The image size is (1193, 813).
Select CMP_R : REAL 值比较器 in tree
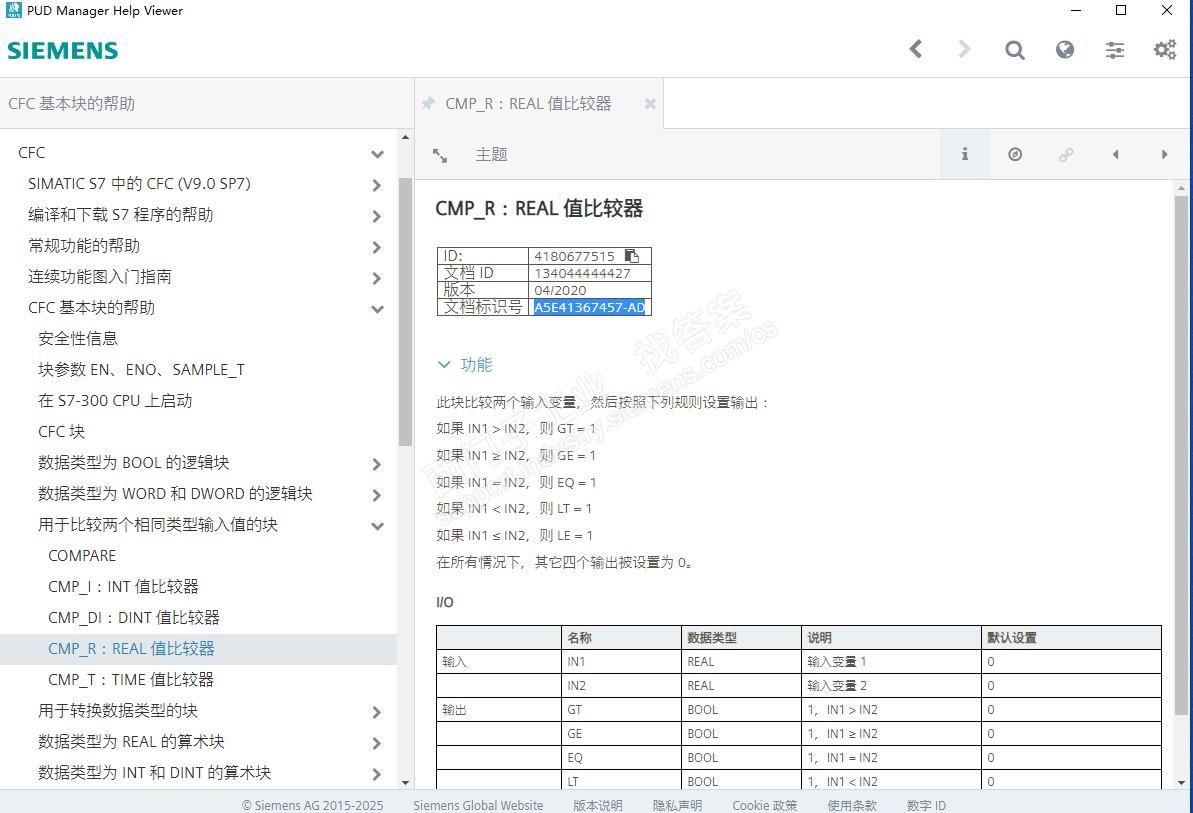[132, 649]
